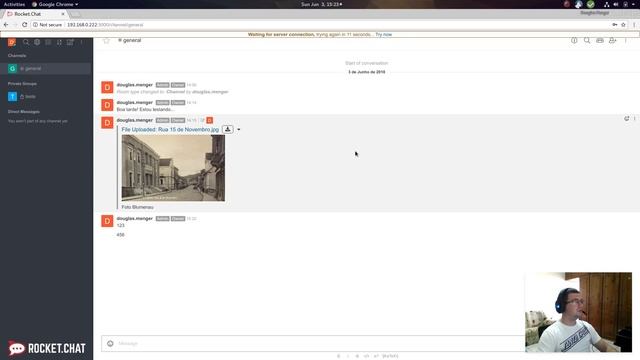Image resolution: width=640 pixels, height=360 pixels.
Task: Open sidebar more options kebab
Action: (81, 42)
